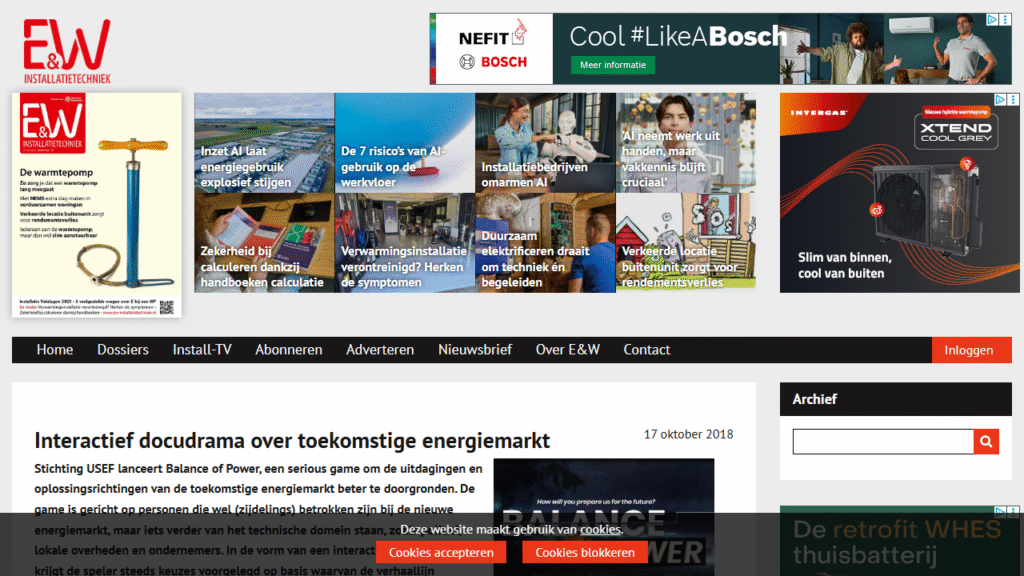Accept cookies with 'Cookies accepteren' button

[x=441, y=552]
